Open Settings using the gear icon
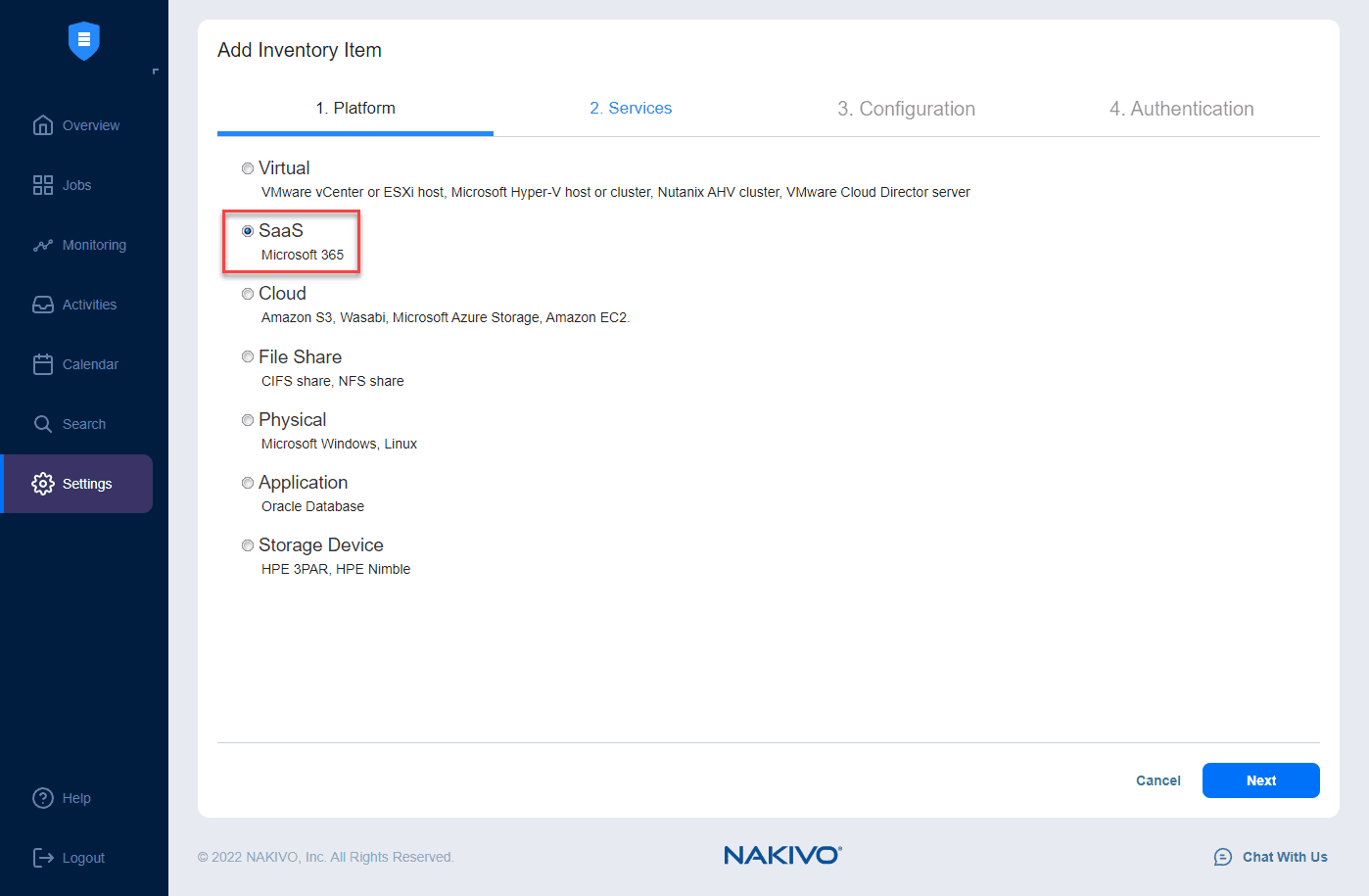Image resolution: width=1369 pixels, height=896 pixels. [43, 483]
